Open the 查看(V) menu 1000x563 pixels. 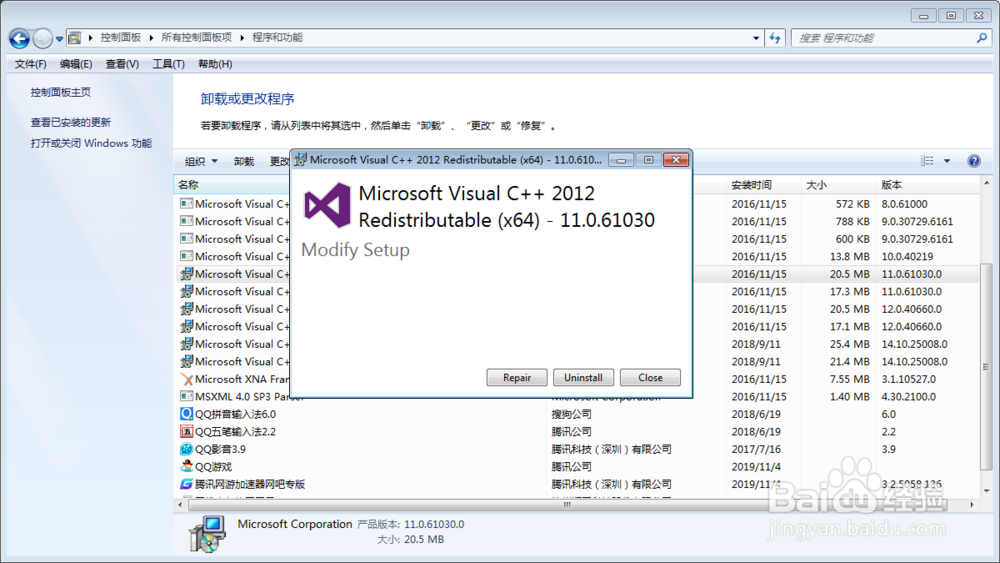coord(122,64)
